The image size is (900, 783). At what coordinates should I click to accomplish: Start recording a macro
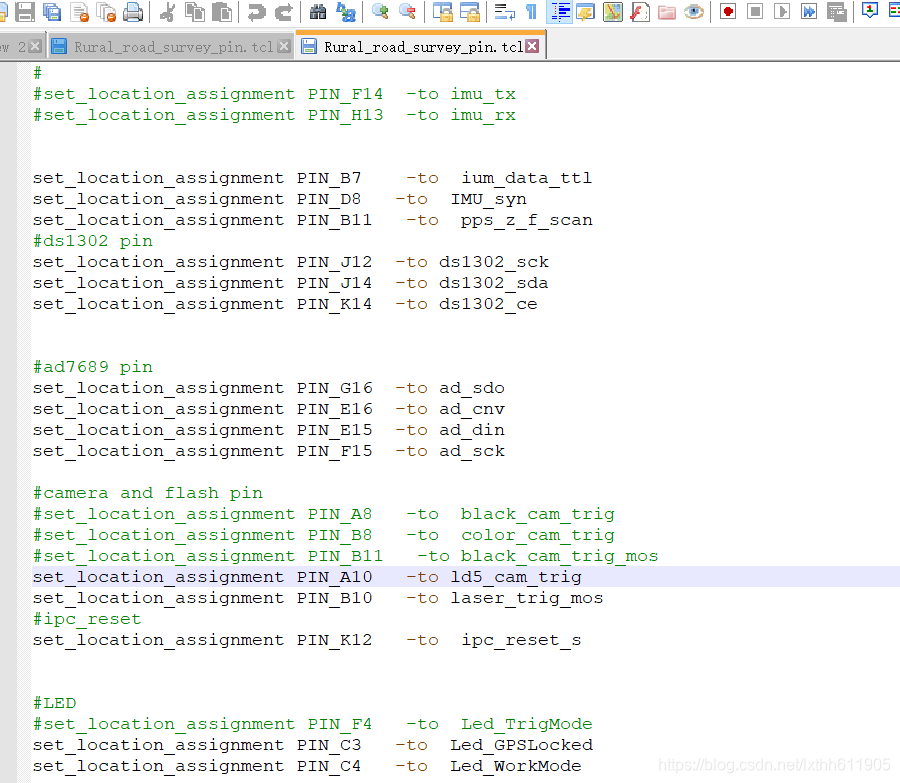tap(728, 11)
